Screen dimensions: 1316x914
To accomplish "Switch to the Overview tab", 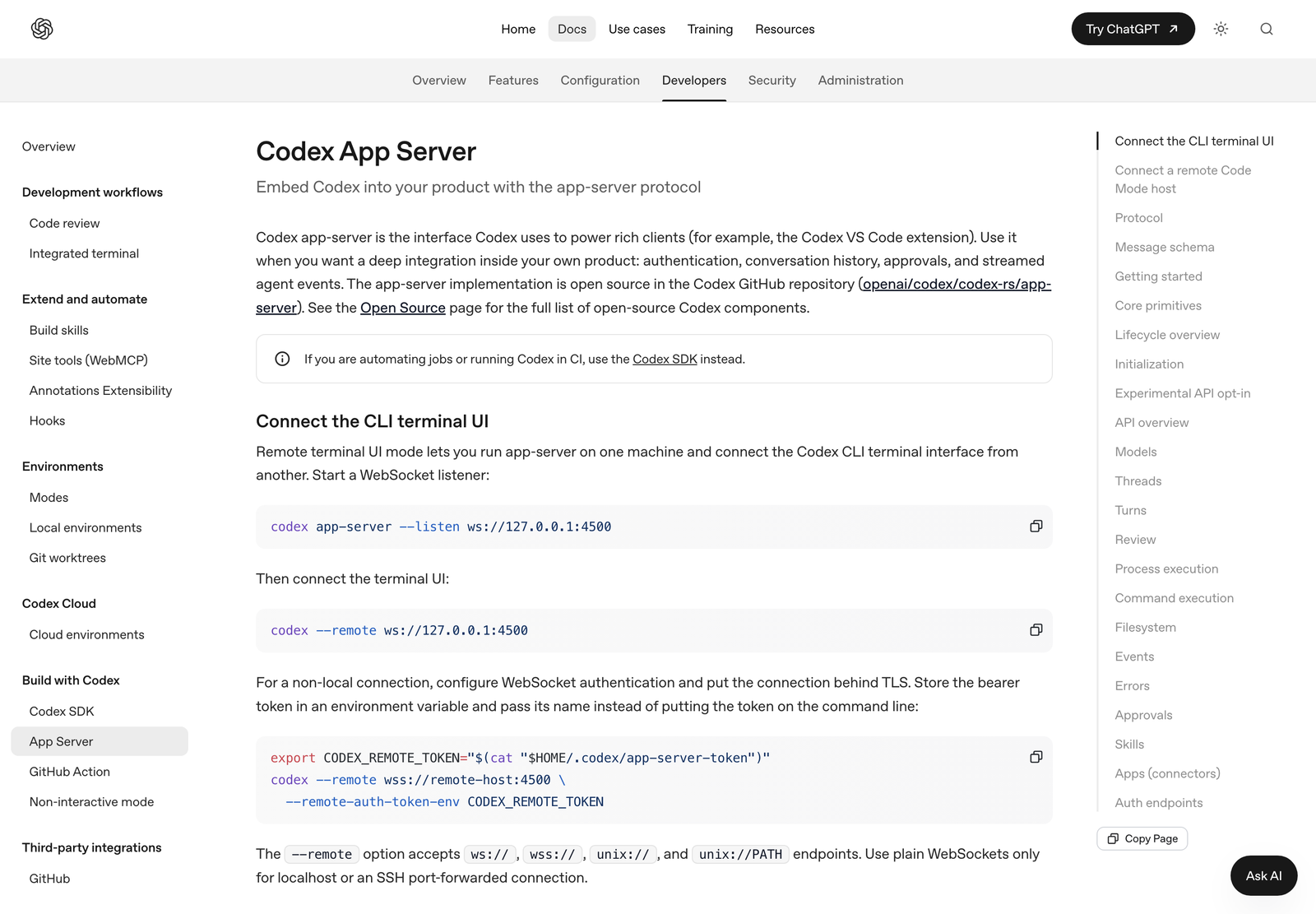I will (439, 80).
